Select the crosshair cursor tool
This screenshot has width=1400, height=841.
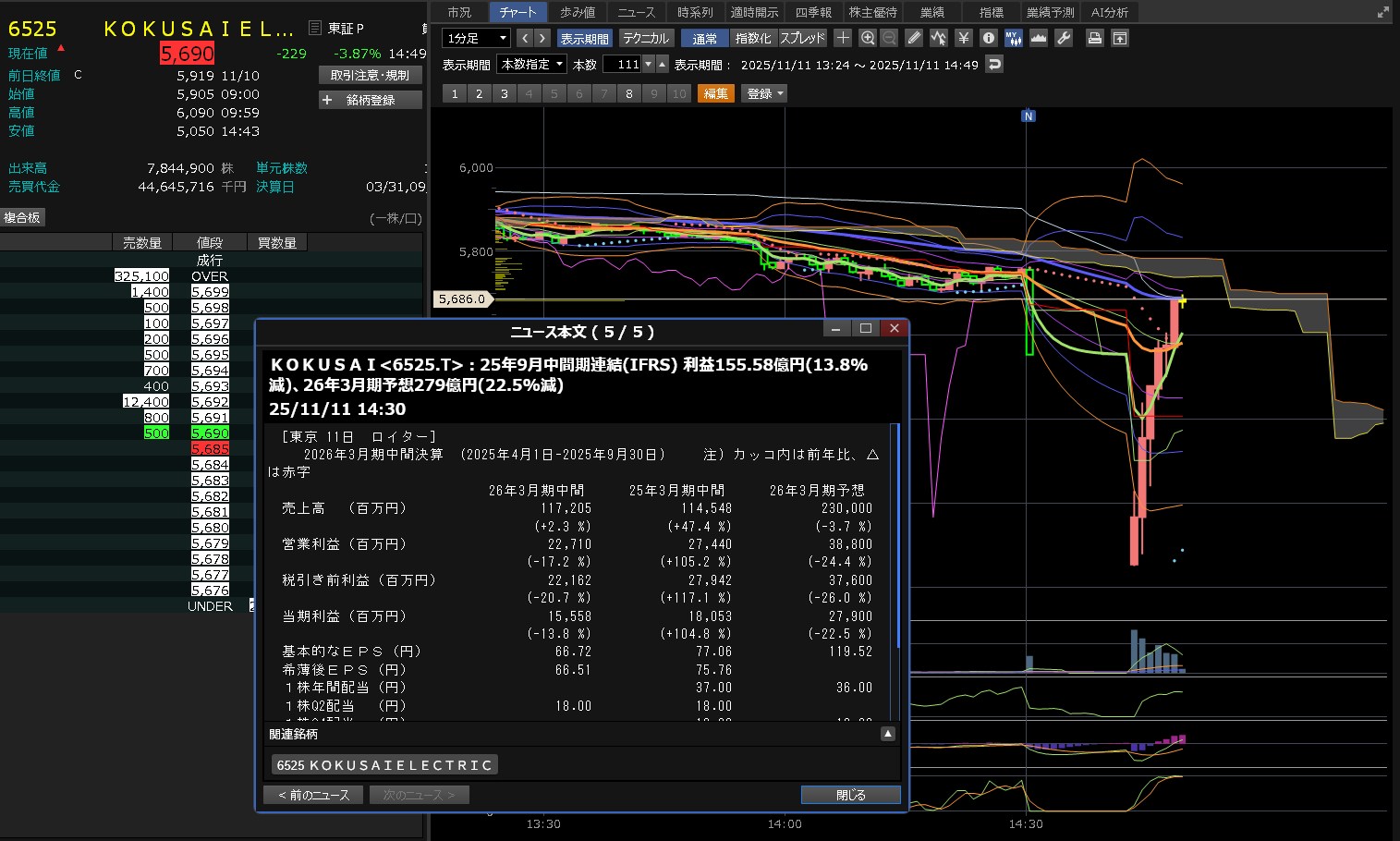coord(843,38)
